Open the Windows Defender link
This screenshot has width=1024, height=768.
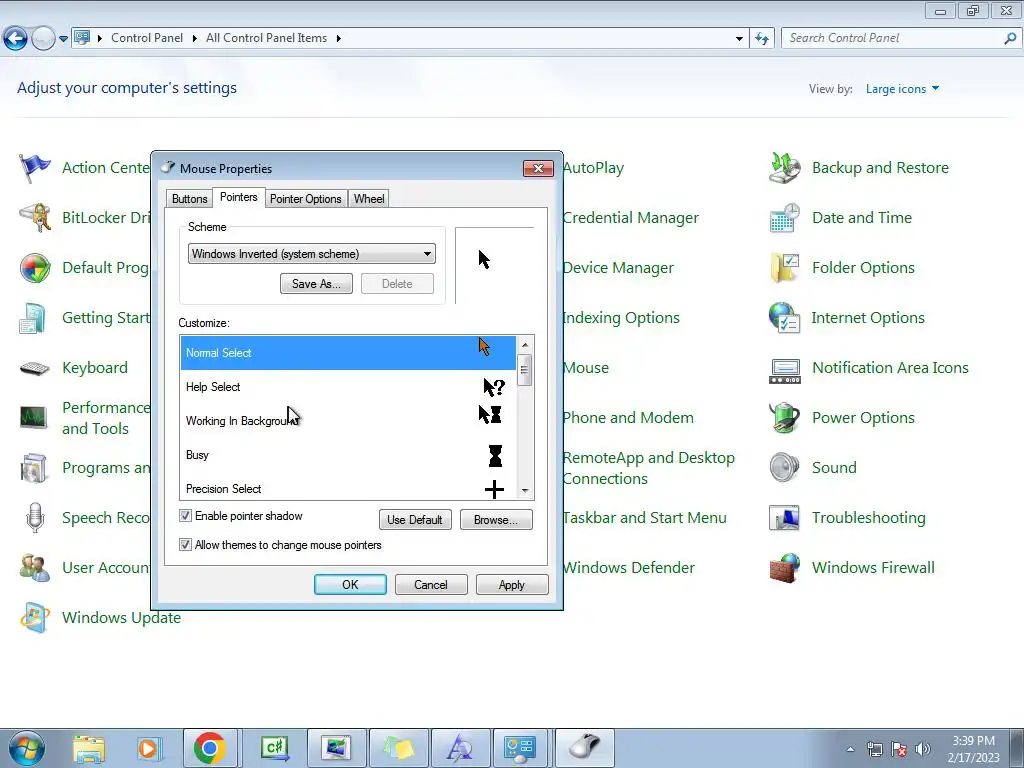(x=628, y=568)
